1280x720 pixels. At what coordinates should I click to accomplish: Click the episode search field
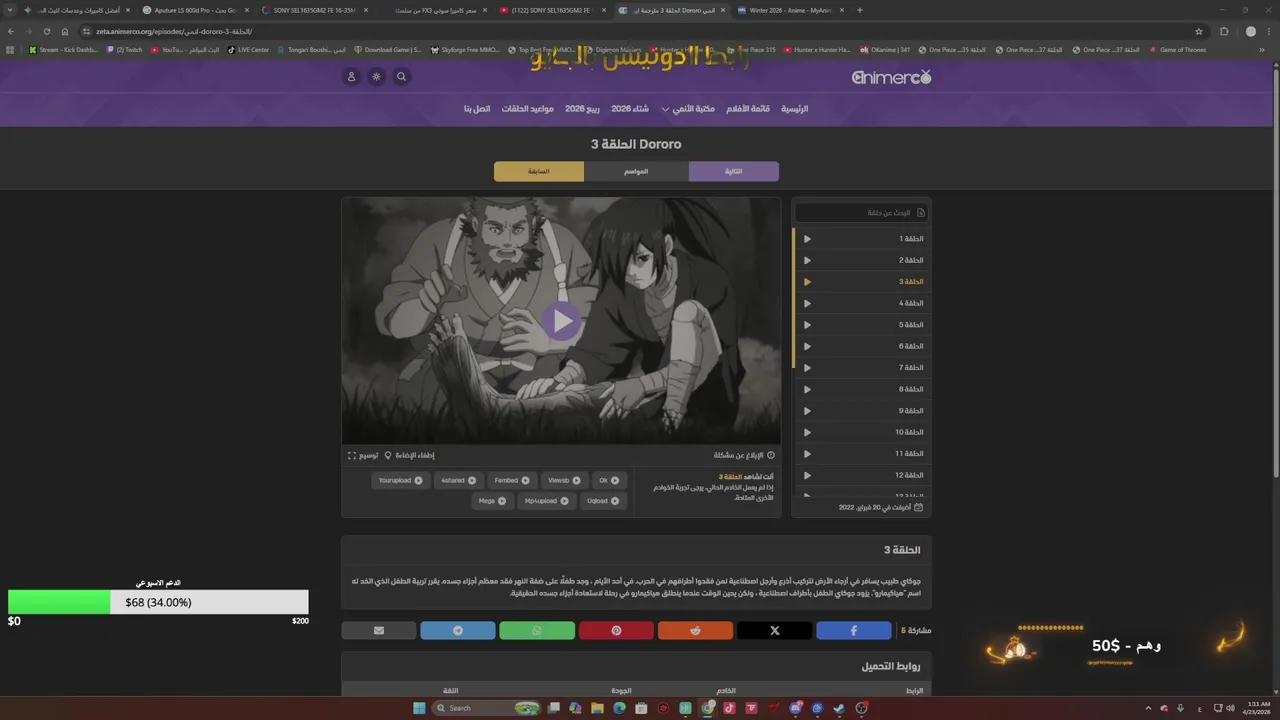coord(861,213)
